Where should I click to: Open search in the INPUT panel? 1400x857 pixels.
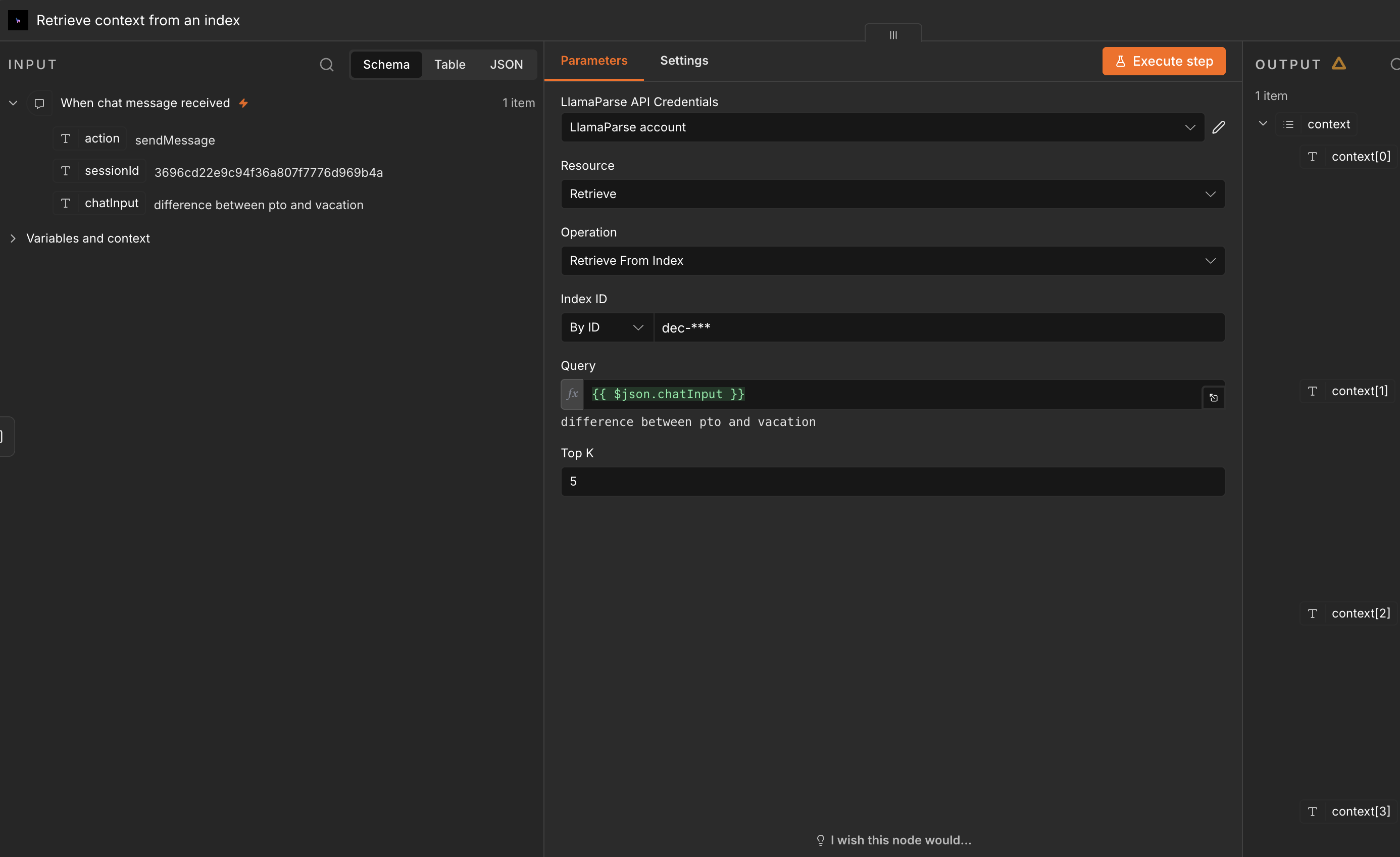pos(327,65)
